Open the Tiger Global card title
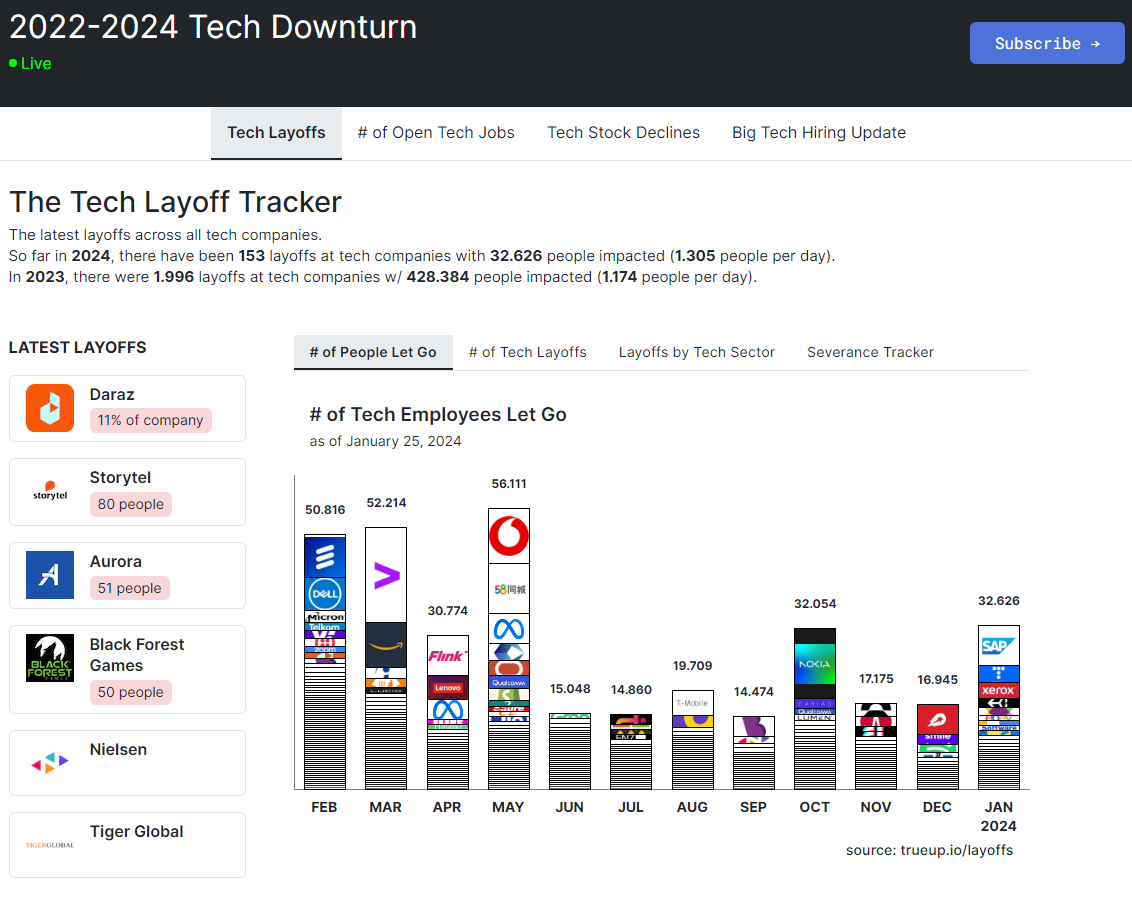The image size is (1132, 916). pyautogui.click(x=136, y=832)
